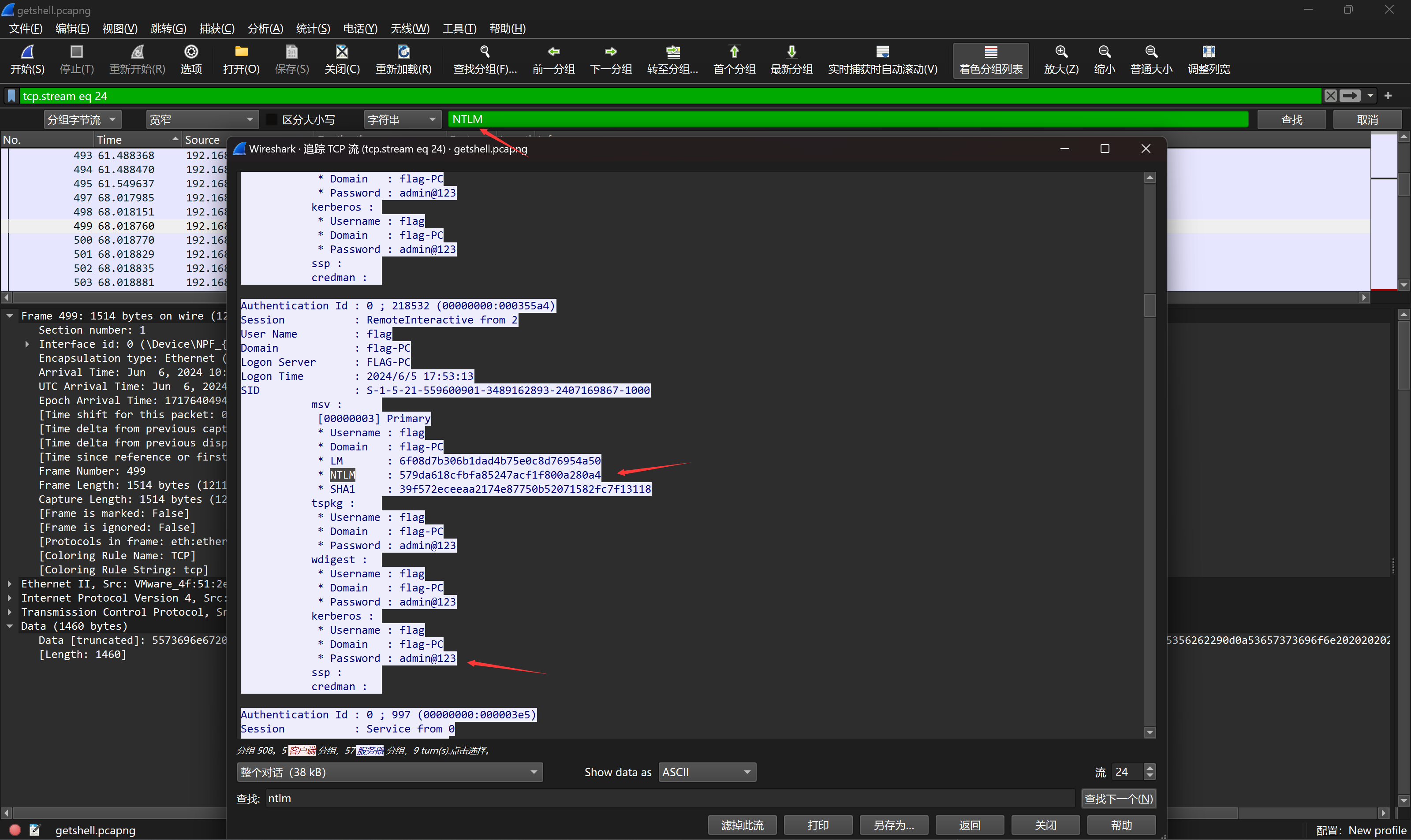
Task: Click the Zoom In magnifier icon
Action: pos(1061,52)
